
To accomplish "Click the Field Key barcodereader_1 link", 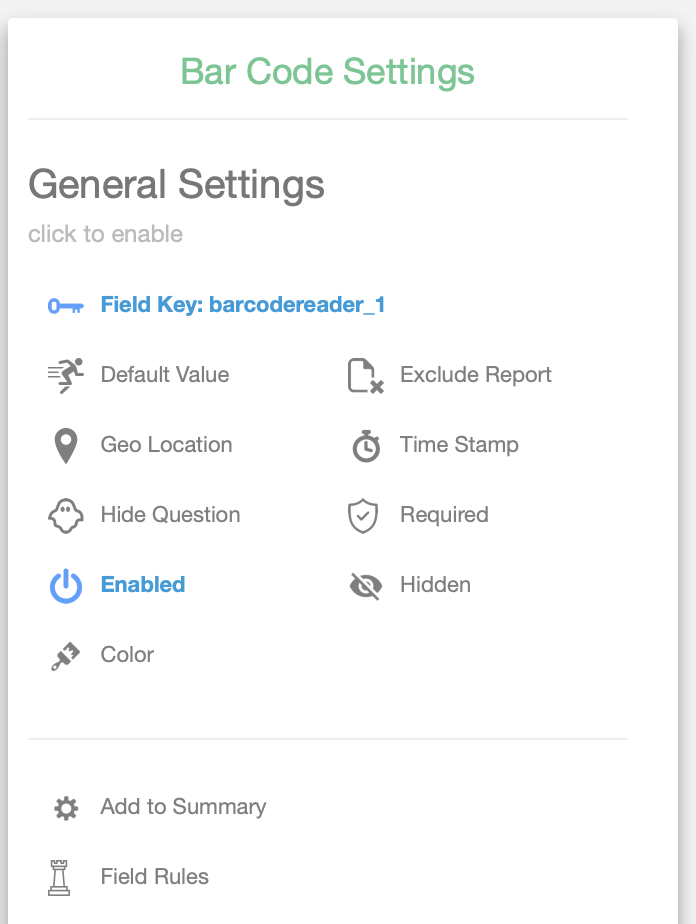I will (x=243, y=305).
